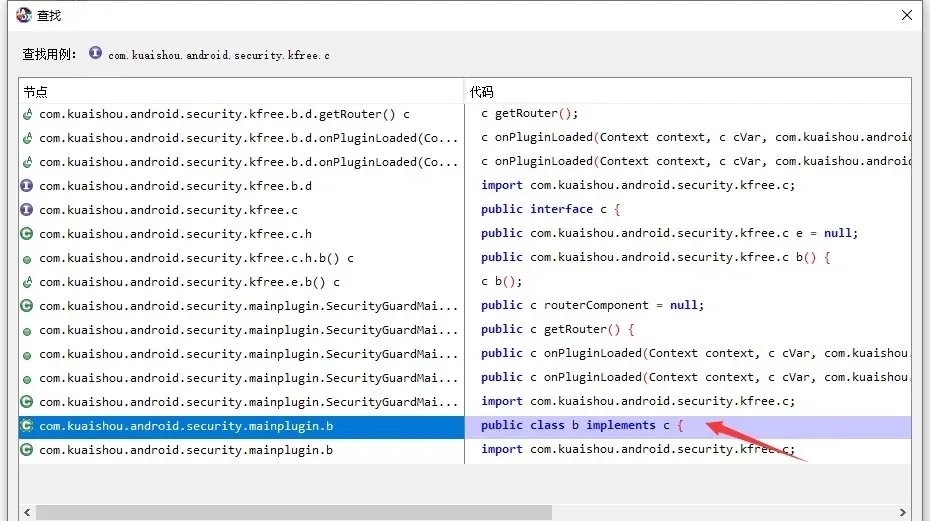
Task: Sort by the 代码 column header
Action: coord(687,91)
